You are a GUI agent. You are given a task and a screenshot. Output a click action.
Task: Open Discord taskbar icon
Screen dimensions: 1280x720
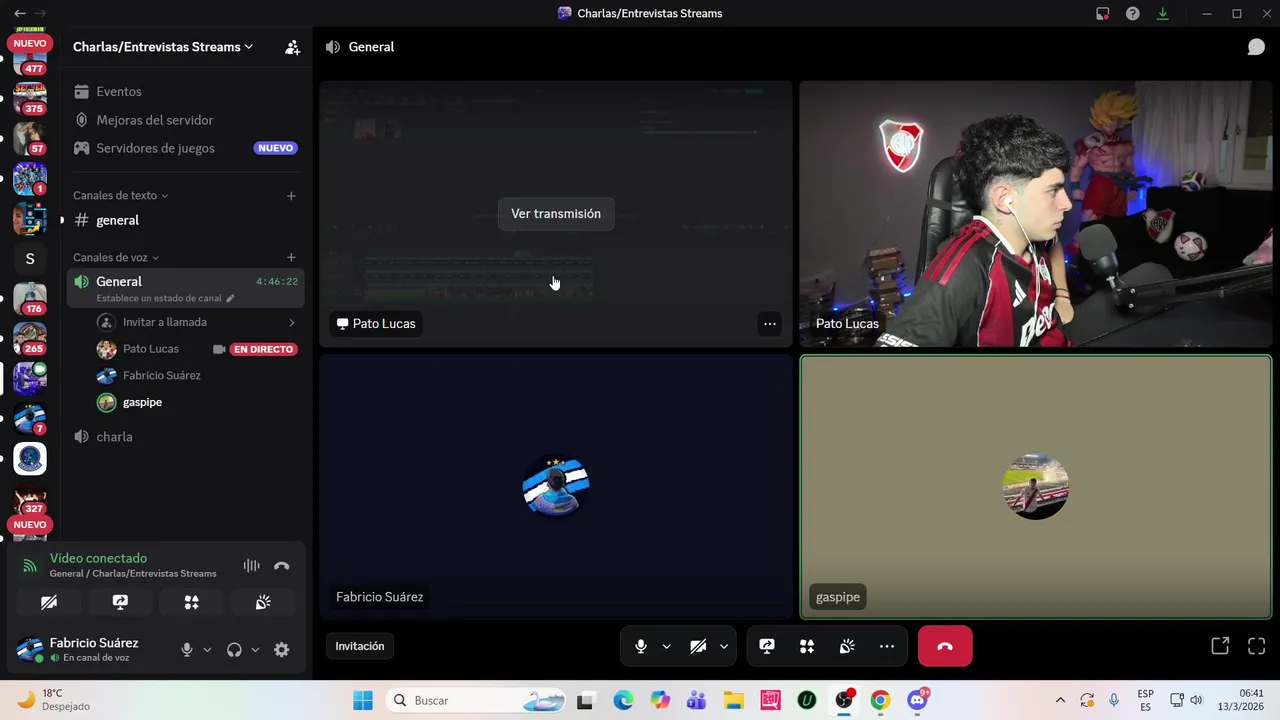click(x=917, y=700)
